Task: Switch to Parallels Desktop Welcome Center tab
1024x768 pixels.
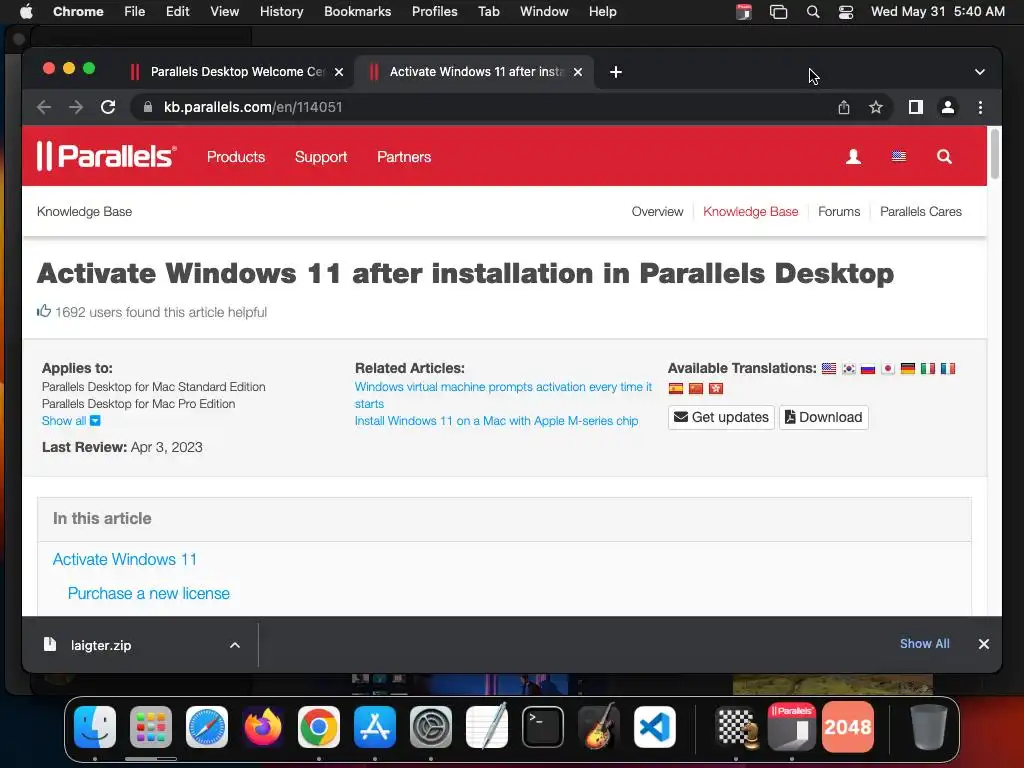Action: [x=236, y=72]
